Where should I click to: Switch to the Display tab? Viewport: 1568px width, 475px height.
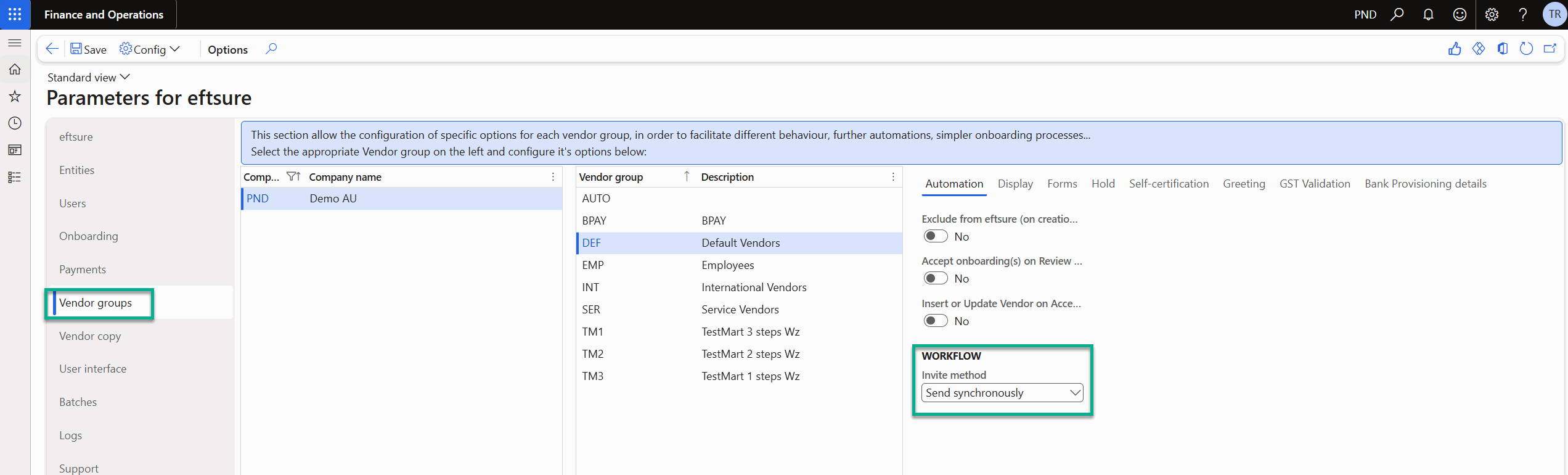coord(1015,184)
